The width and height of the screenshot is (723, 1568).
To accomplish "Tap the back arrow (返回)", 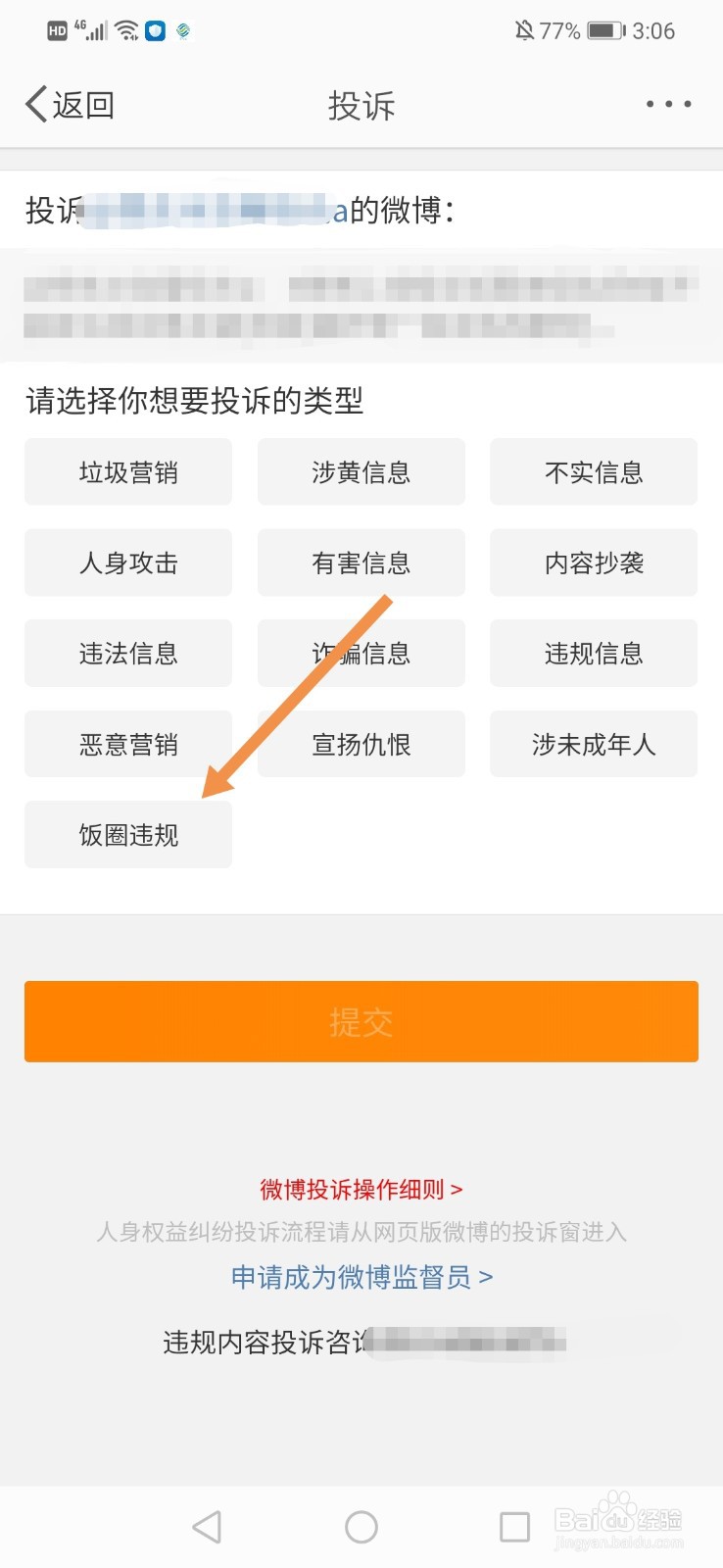I will pyautogui.click(x=69, y=105).
